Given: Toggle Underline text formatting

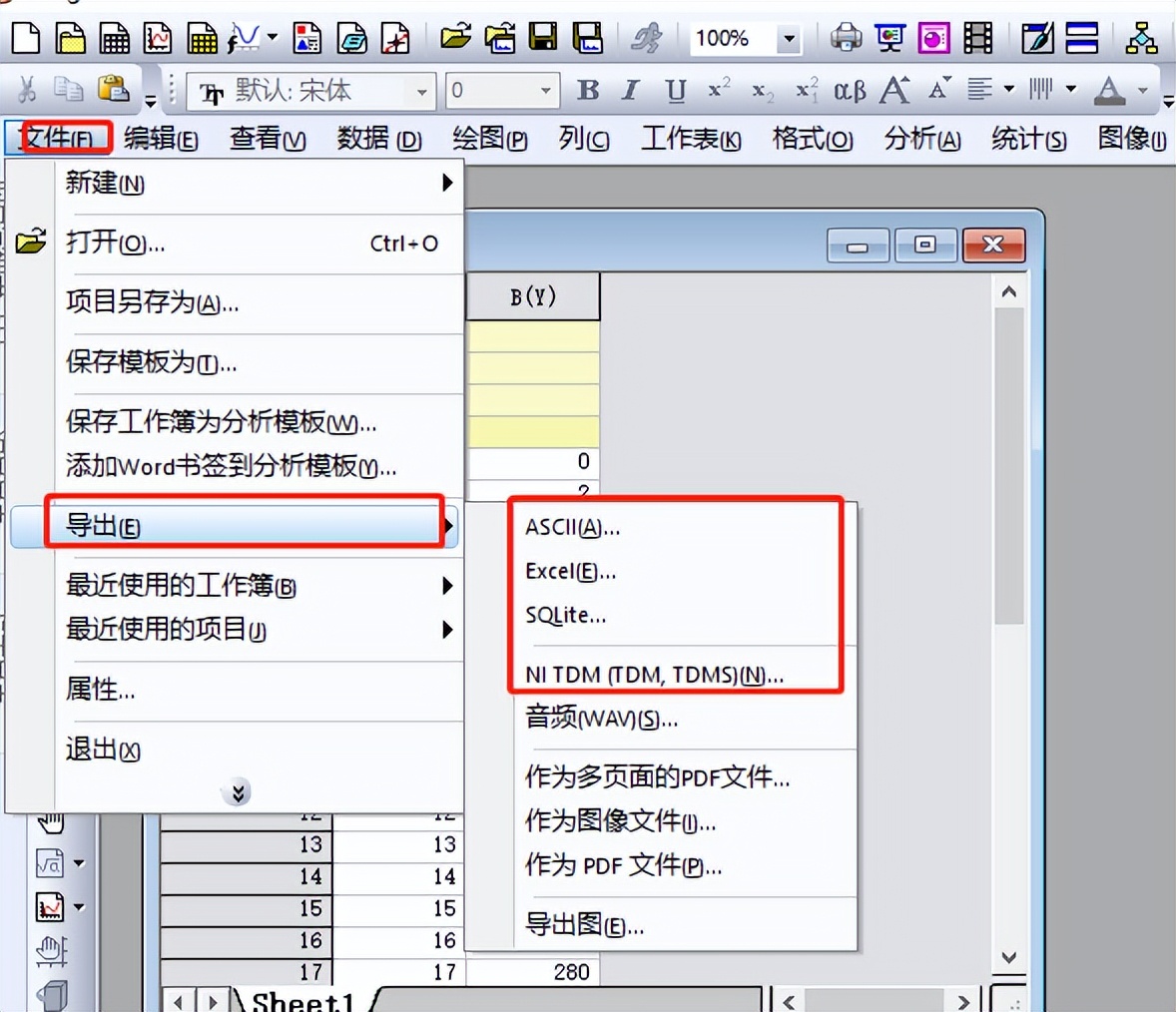Looking at the screenshot, I should (x=676, y=91).
